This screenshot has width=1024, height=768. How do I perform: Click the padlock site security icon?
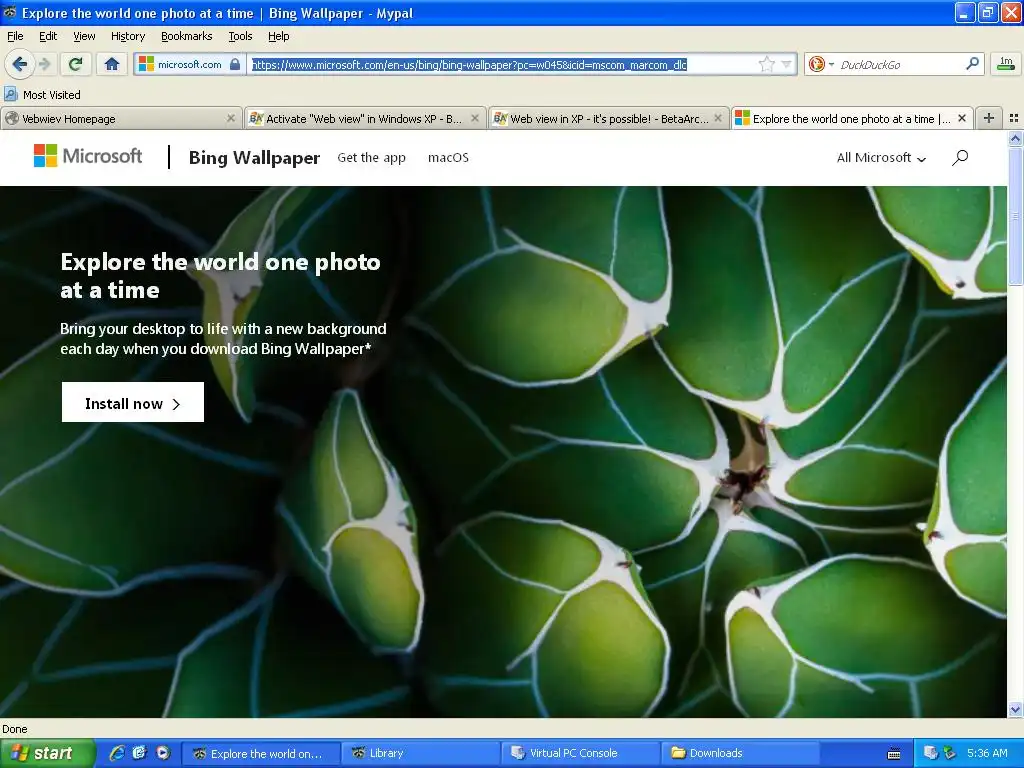(235, 64)
